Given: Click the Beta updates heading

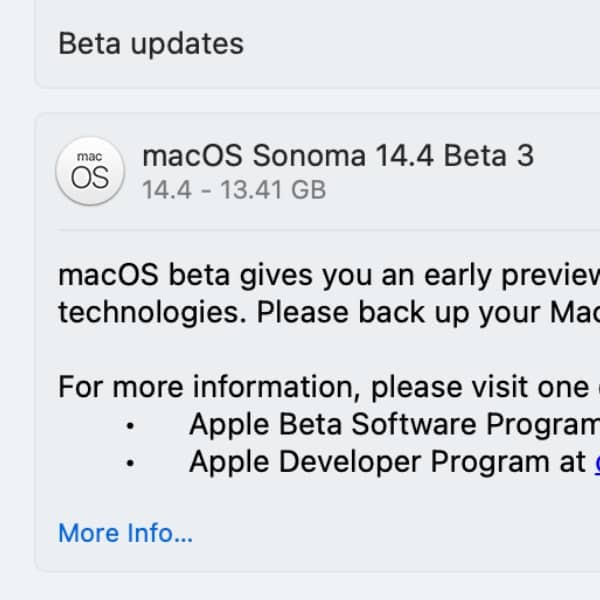Looking at the screenshot, I should [x=151, y=44].
